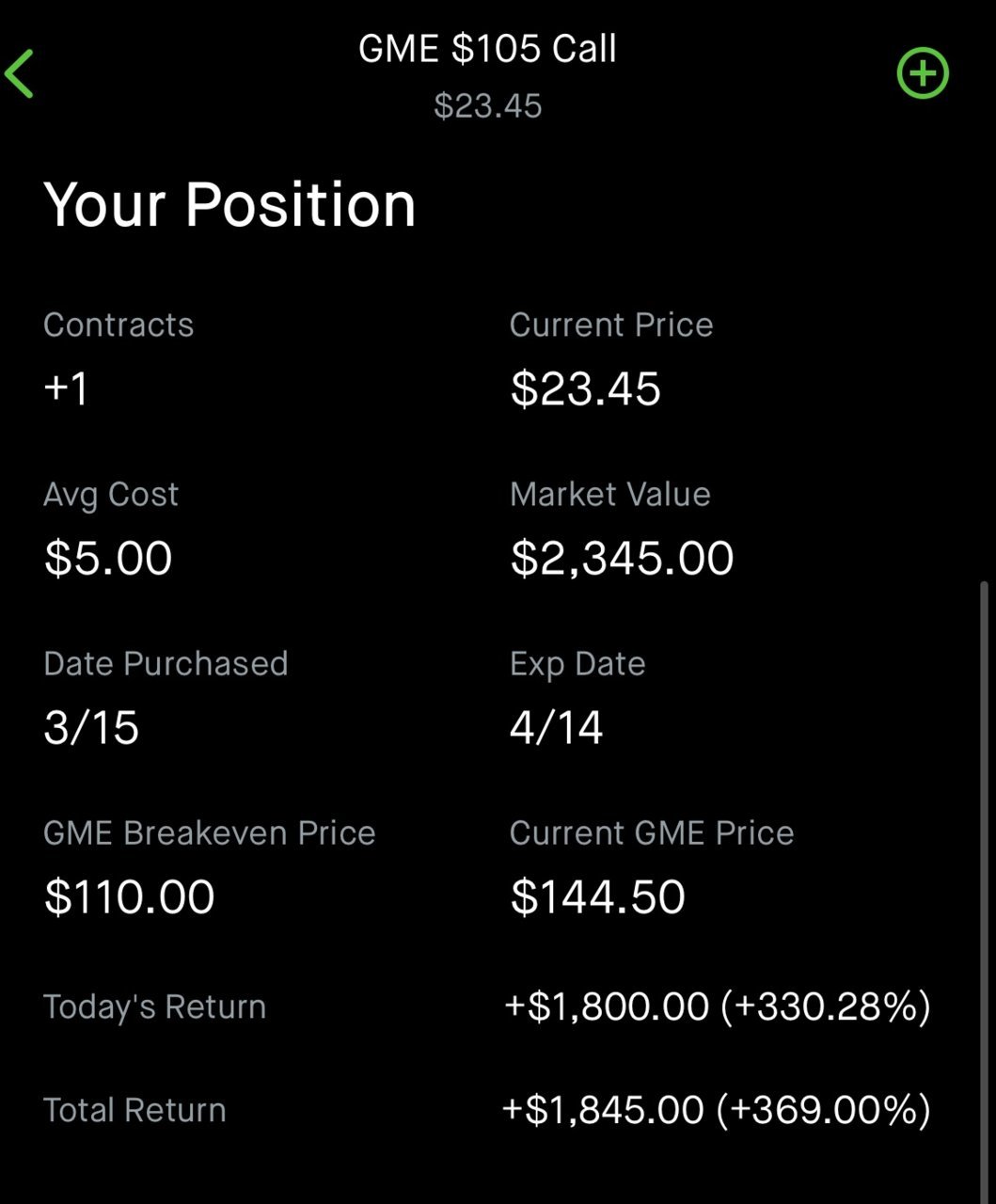Select the GME $105 Call title
Screen dimensions: 996x1204
487,49
